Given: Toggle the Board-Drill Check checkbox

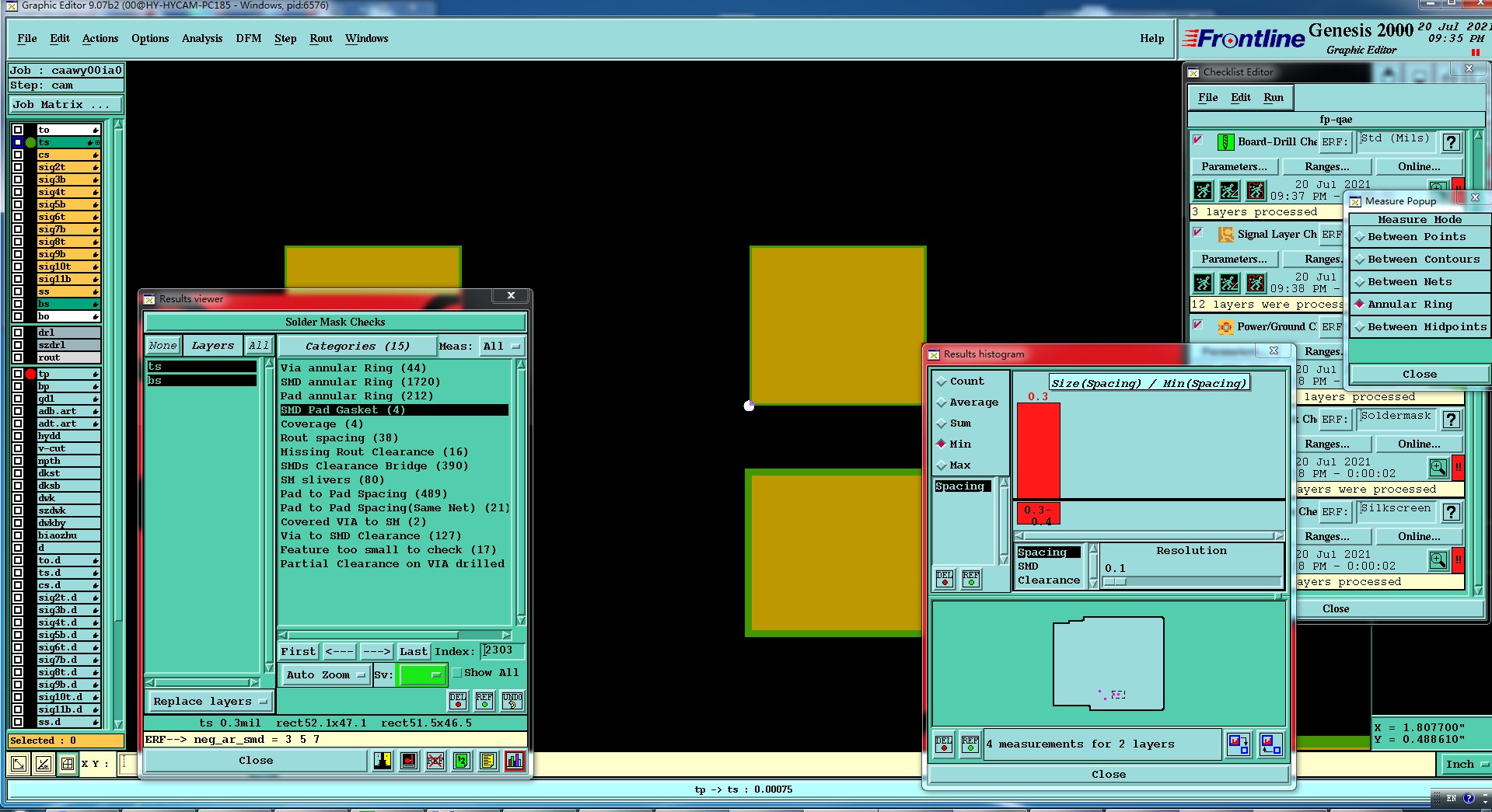Looking at the screenshot, I should pos(1198,141).
